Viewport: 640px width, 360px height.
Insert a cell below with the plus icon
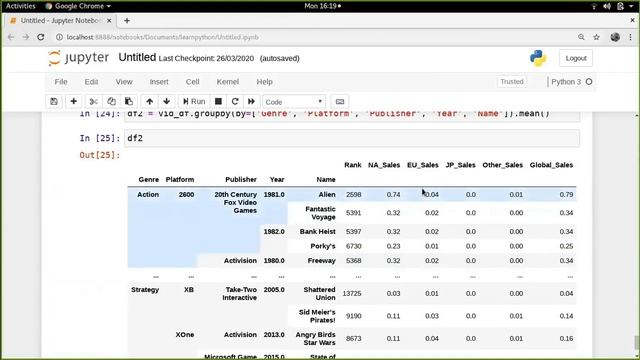pos(73,102)
